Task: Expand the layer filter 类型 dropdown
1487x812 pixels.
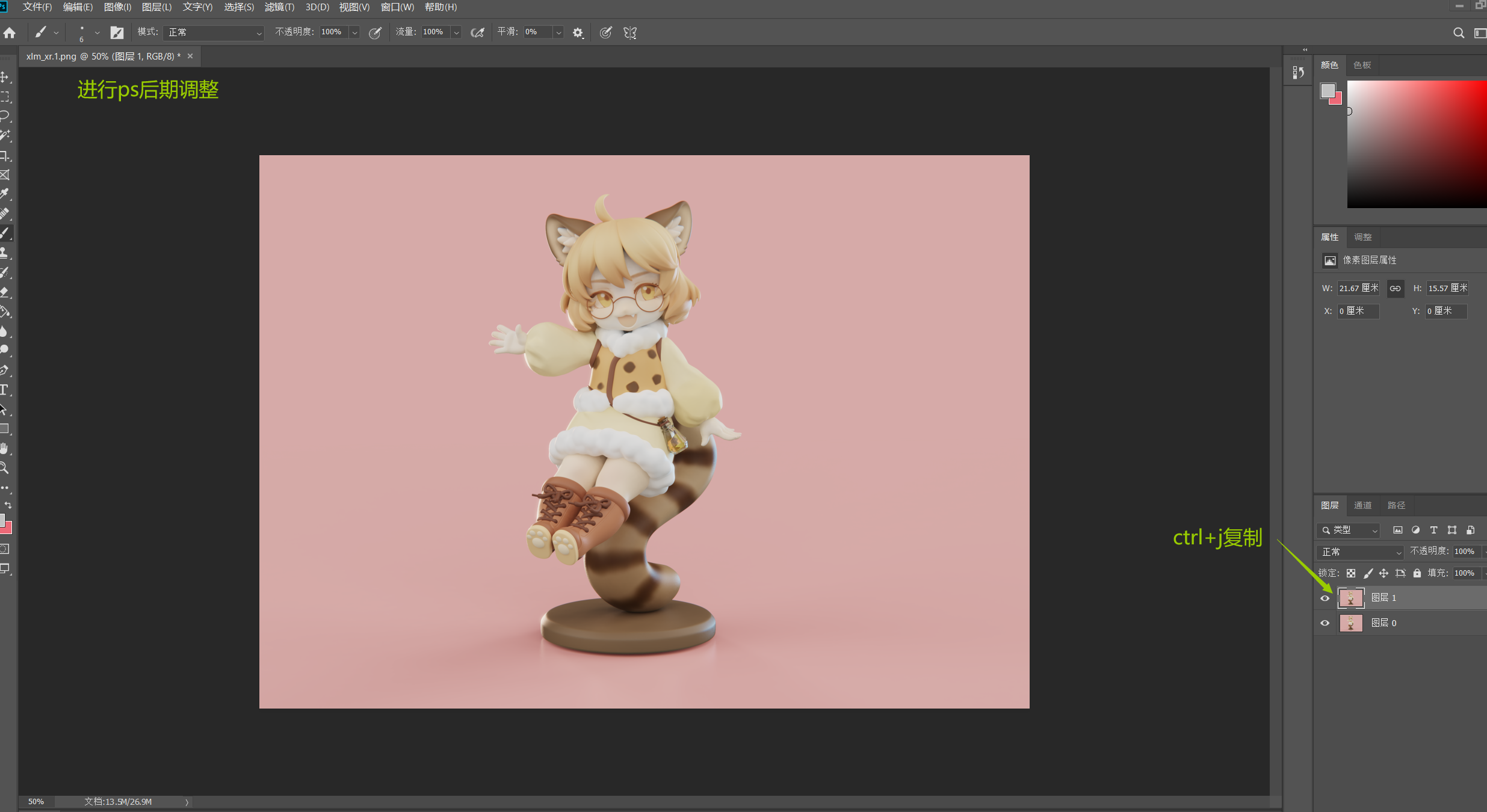Action: point(1349,530)
